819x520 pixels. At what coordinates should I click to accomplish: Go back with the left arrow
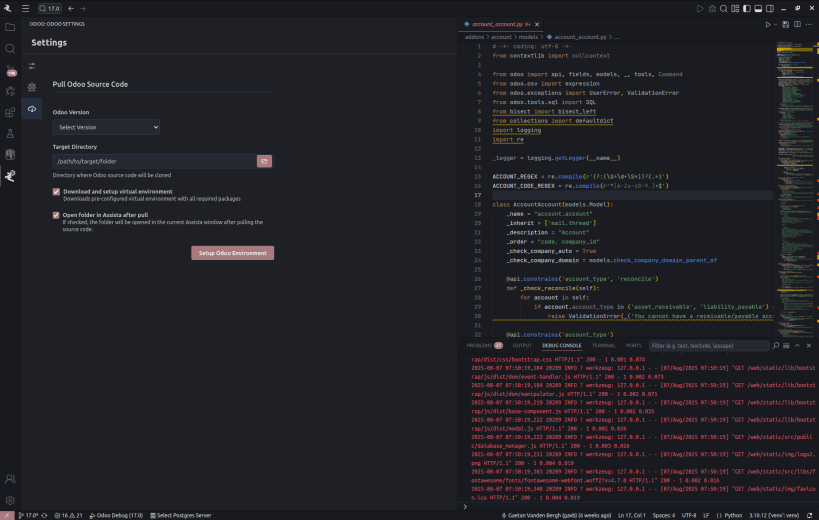point(71,8)
